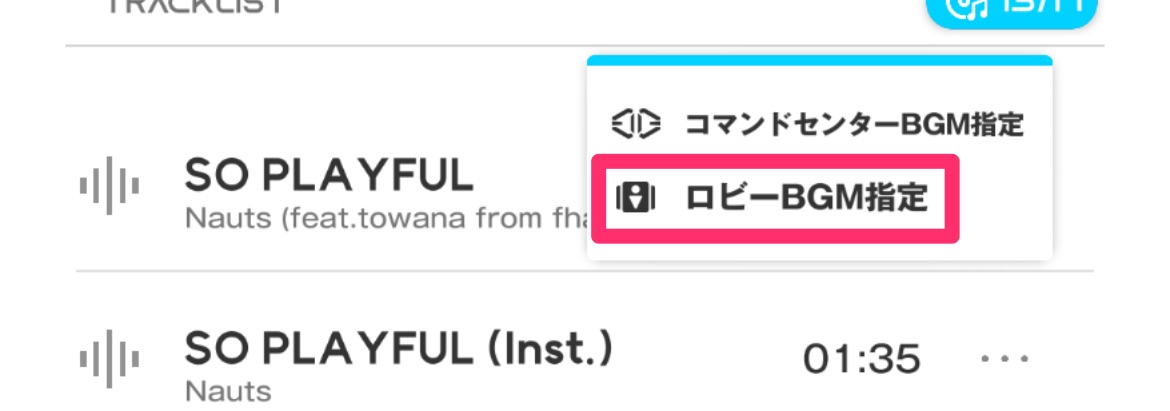
Task: Click the Nauts artist name under SO PLAYFUL (Inst.)
Action: pos(228,390)
